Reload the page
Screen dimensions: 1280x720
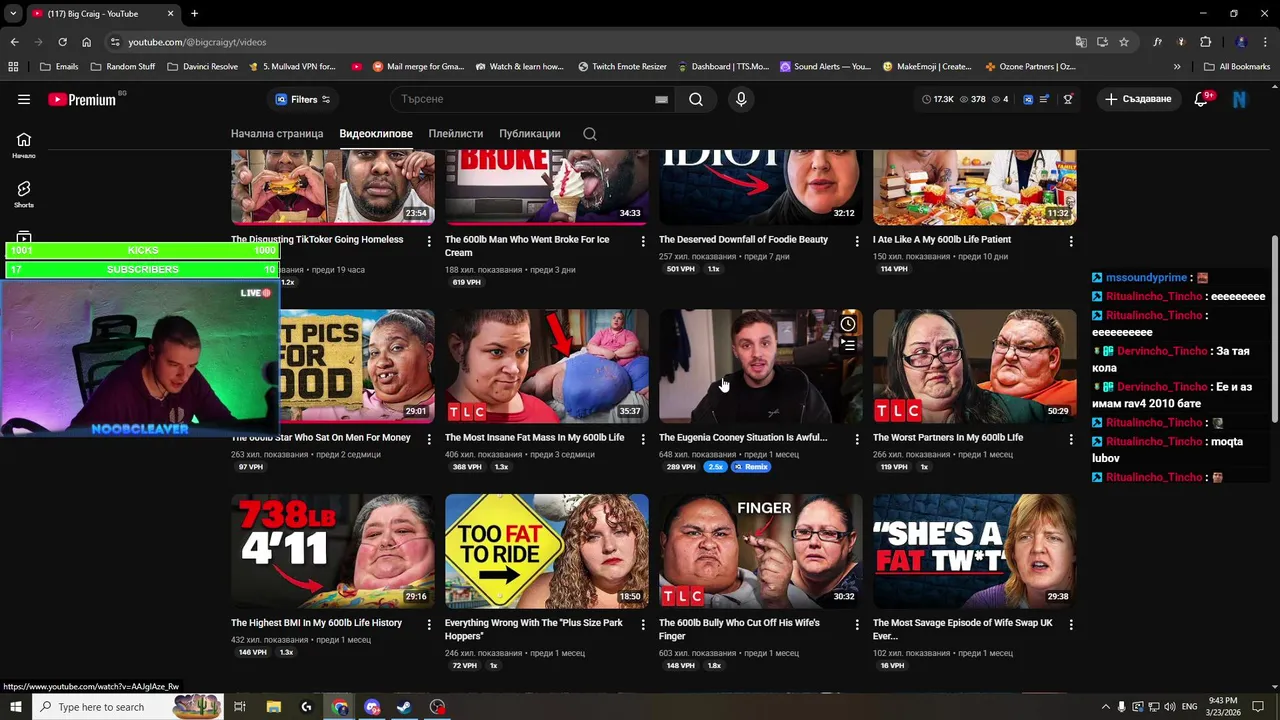click(62, 42)
